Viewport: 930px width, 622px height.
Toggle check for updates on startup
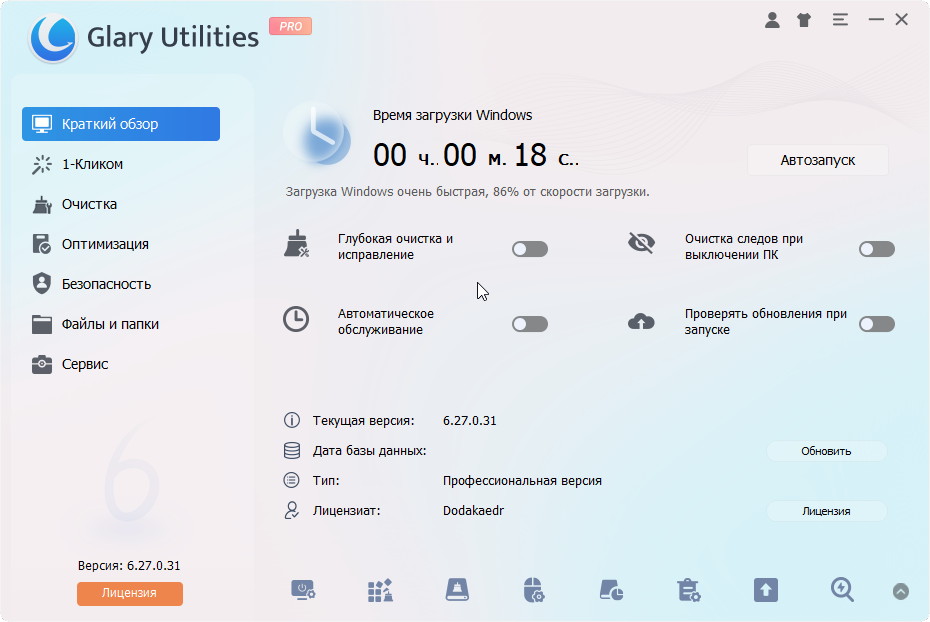(877, 324)
